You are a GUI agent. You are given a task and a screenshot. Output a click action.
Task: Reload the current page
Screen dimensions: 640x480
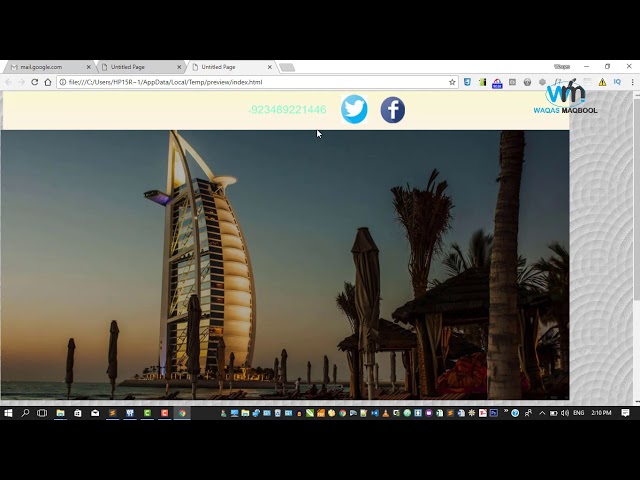pyautogui.click(x=35, y=82)
